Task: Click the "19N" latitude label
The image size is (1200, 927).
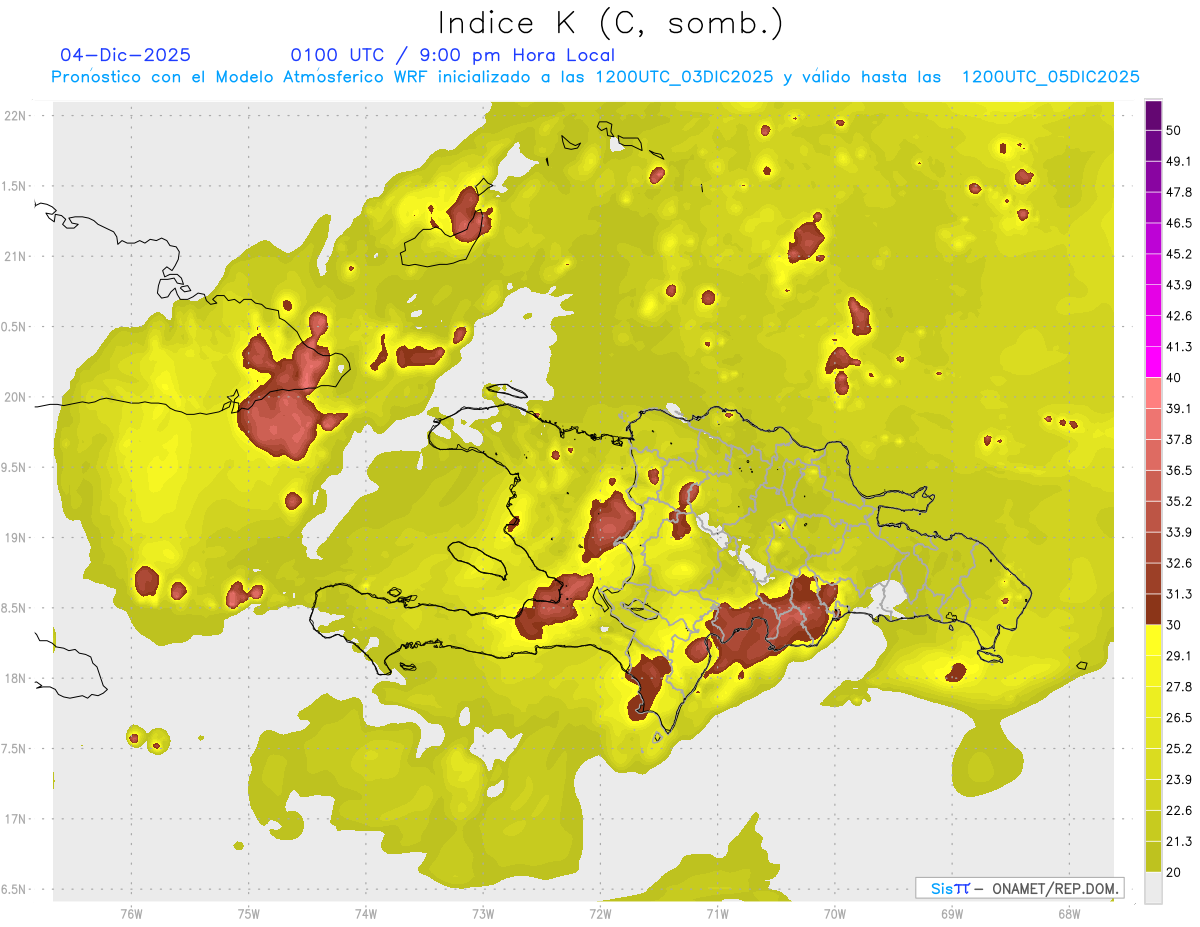Action: (x=15, y=537)
